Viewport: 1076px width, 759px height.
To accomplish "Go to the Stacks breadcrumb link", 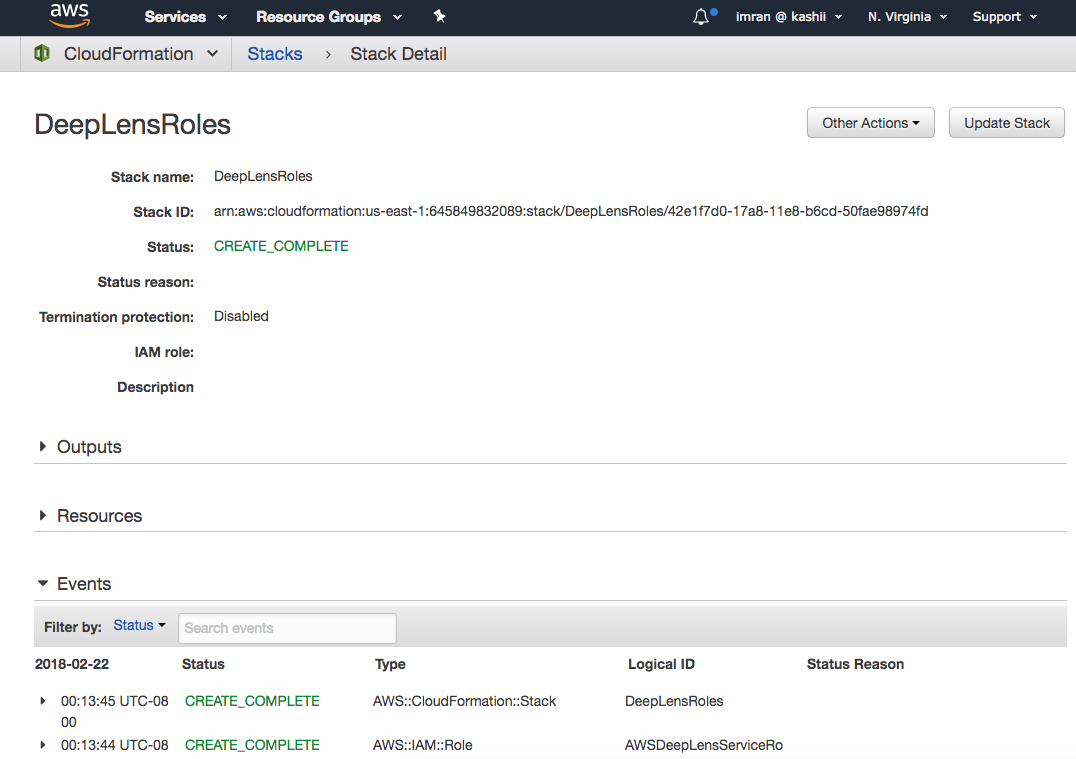I will (x=274, y=54).
